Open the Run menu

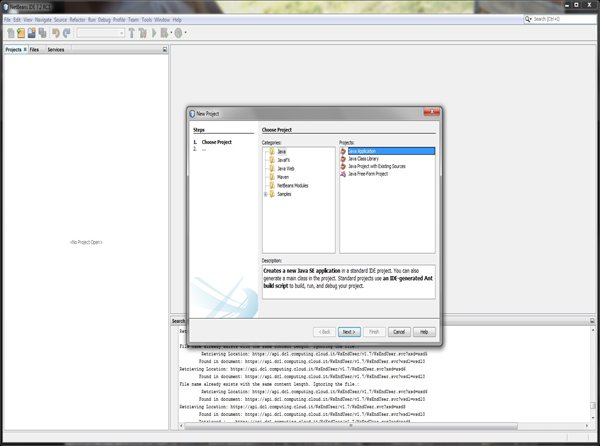click(92, 20)
